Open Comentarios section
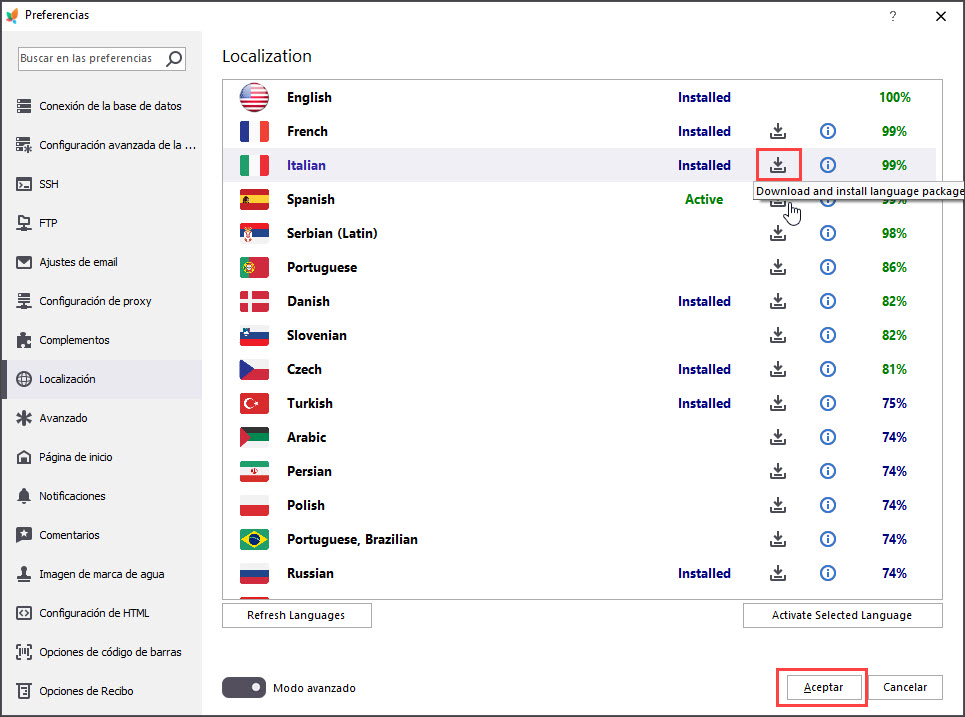 pyautogui.click(x=102, y=535)
